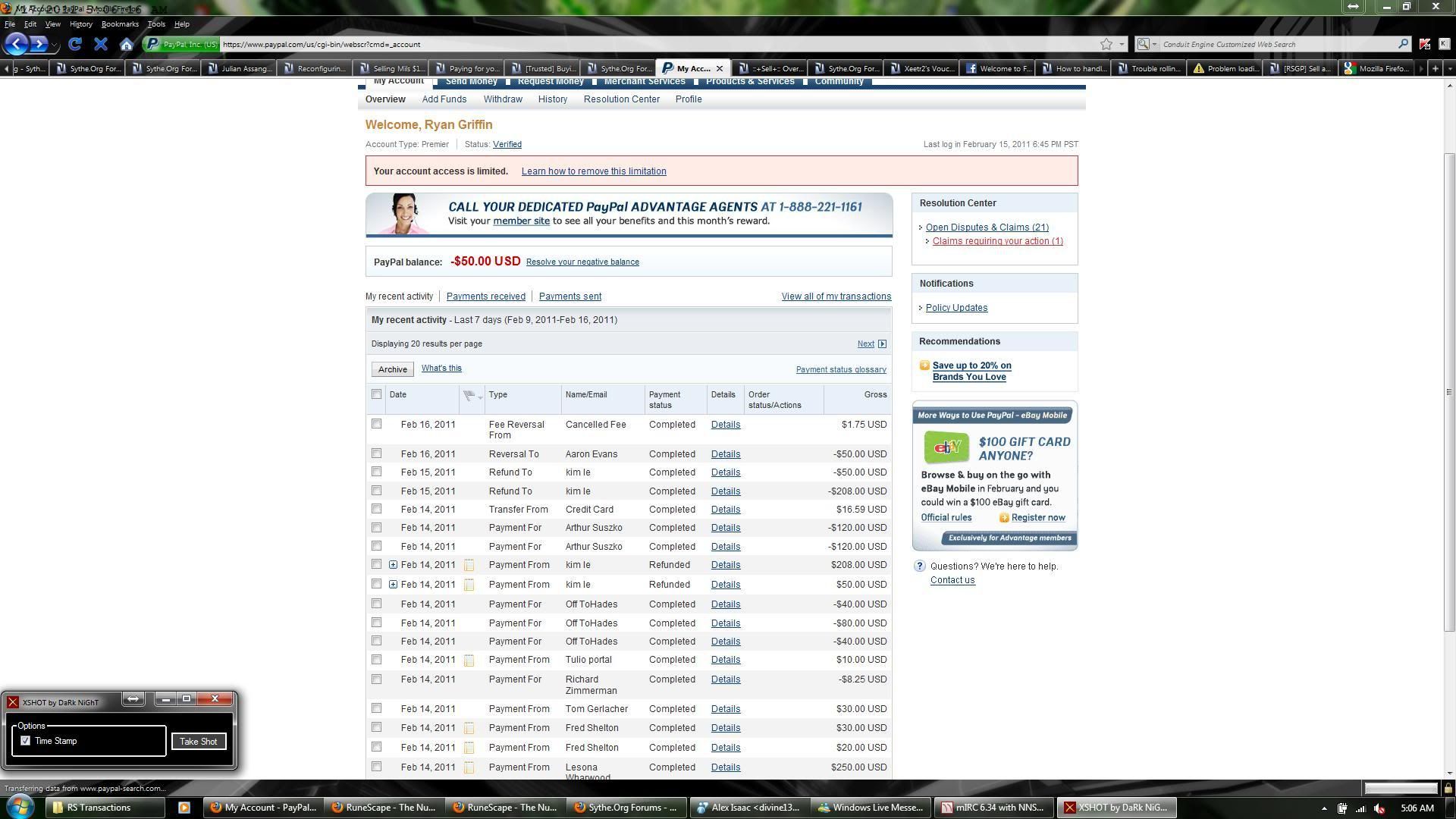1456x819 pixels.
Task: Open note icon on Fred Shelton $30.00 row
Action: pyautogui.click(x=469, y=728)
